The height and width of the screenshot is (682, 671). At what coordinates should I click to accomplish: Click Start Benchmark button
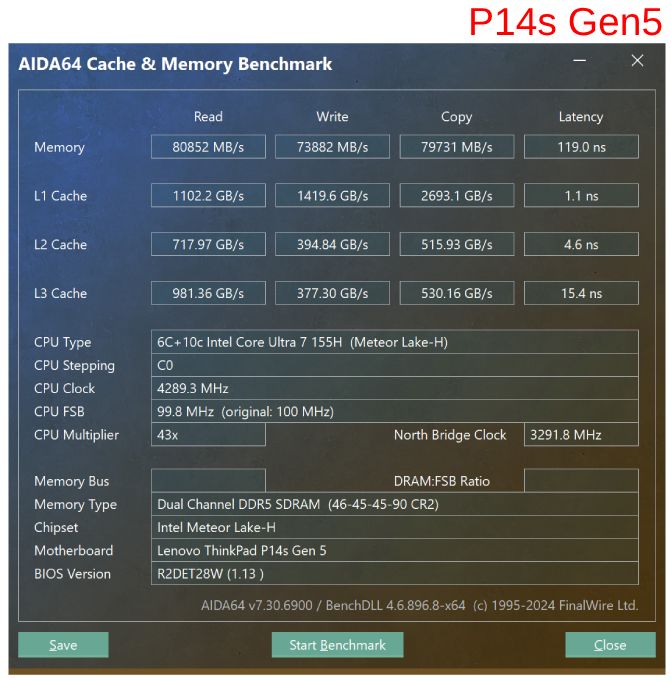337,644
